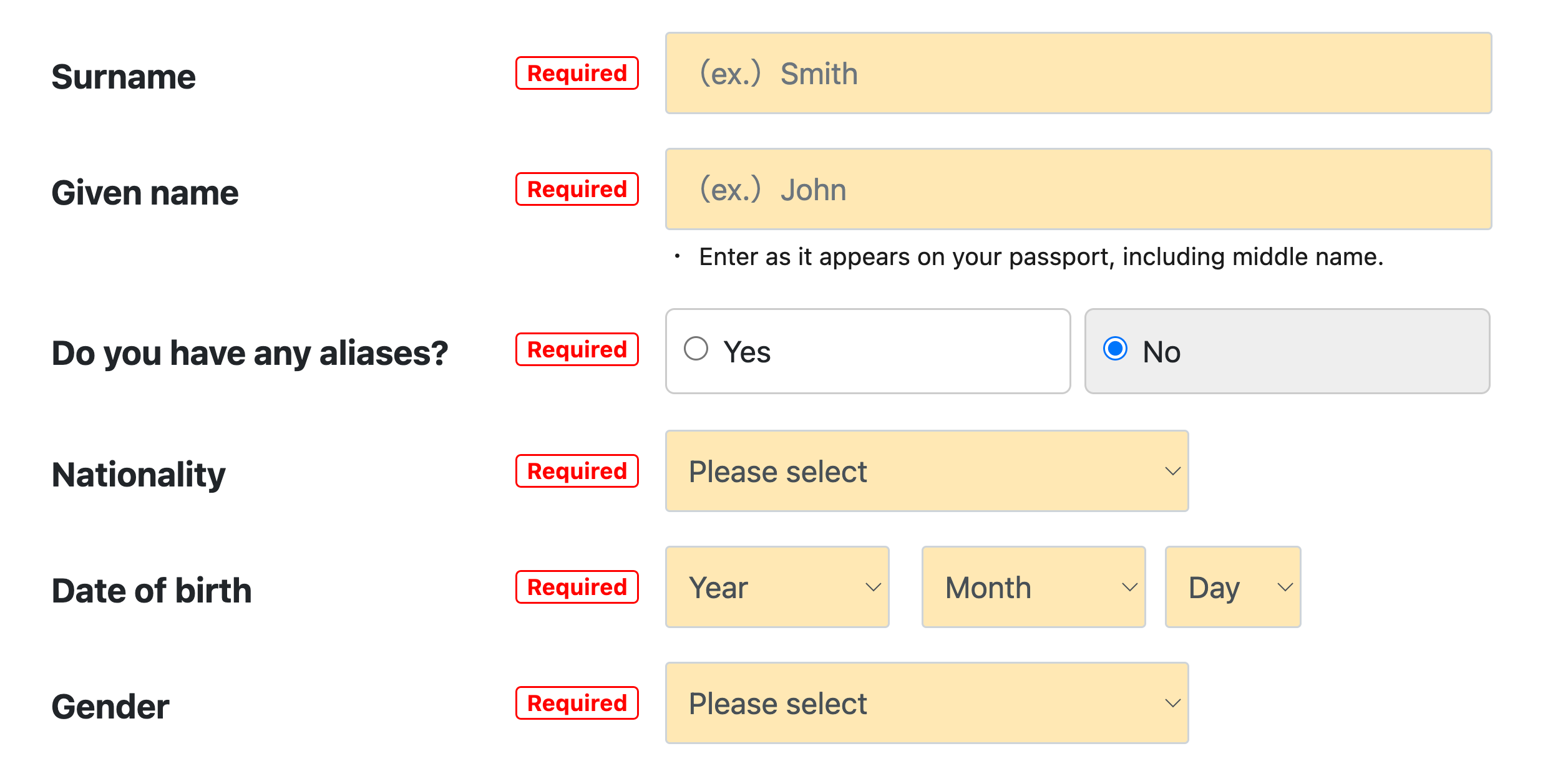Open the Gender 'Please select' dropdown
Image resolution: width=1563 pixels, height=784 pixels.
tap(926, 703)
